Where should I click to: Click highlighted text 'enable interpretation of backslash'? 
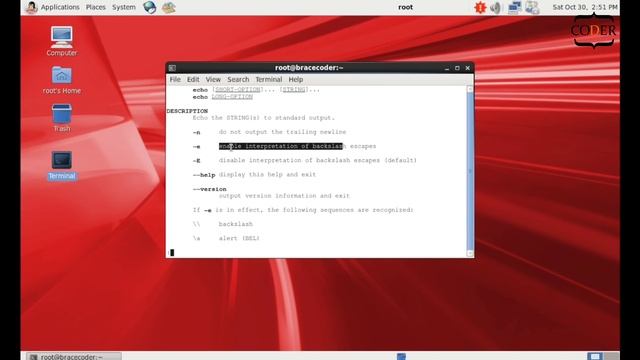281,146
